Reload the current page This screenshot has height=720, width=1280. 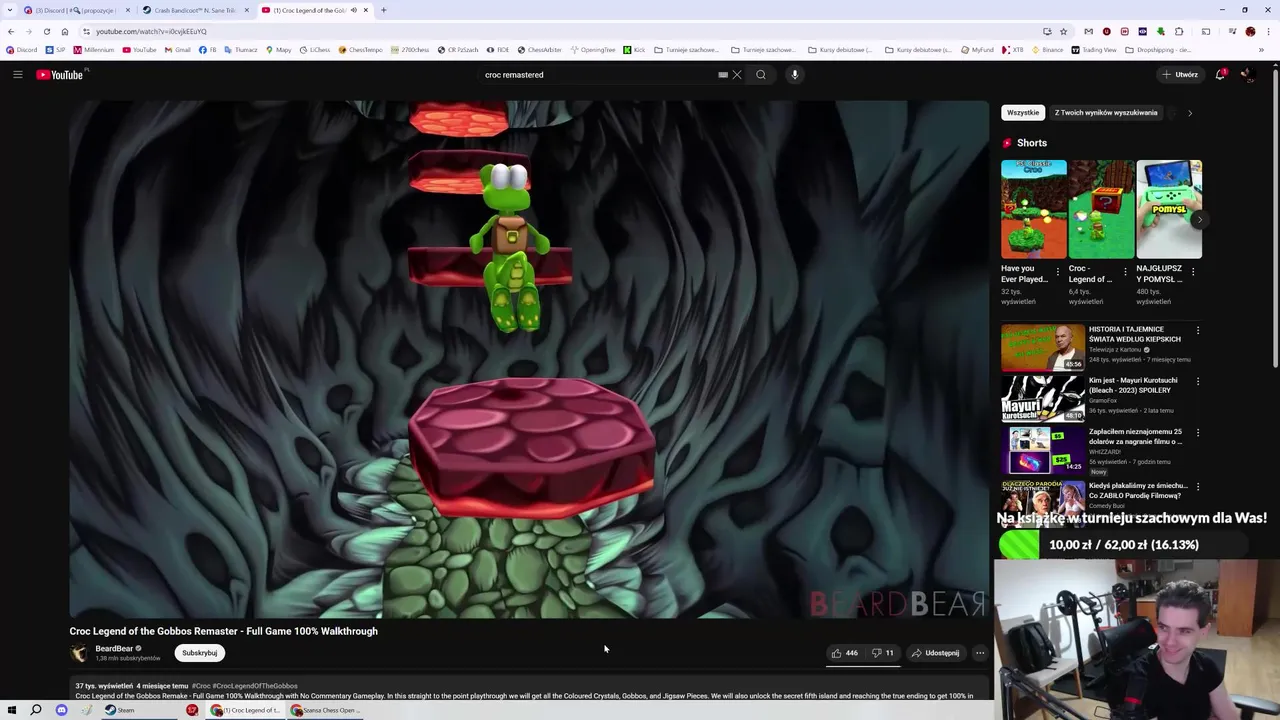click(x=47, y=31)
